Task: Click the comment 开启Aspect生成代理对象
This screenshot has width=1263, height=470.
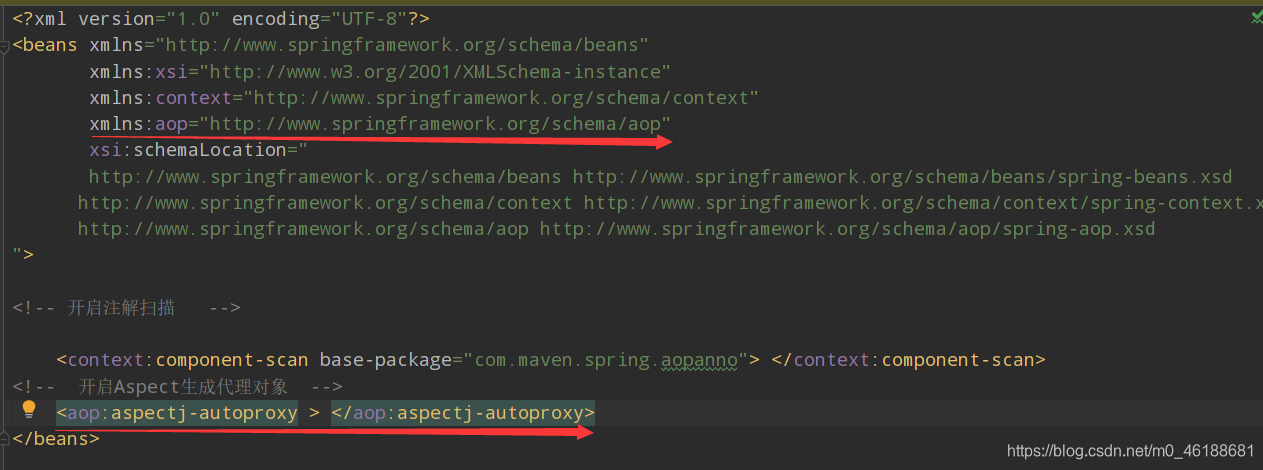Action: pos(183,387)
